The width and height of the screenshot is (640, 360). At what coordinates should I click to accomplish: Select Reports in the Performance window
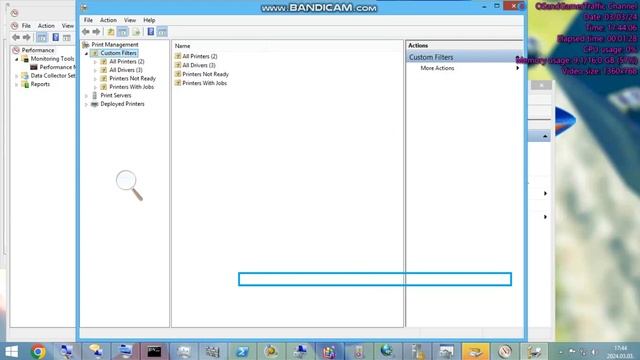(40, 84)
